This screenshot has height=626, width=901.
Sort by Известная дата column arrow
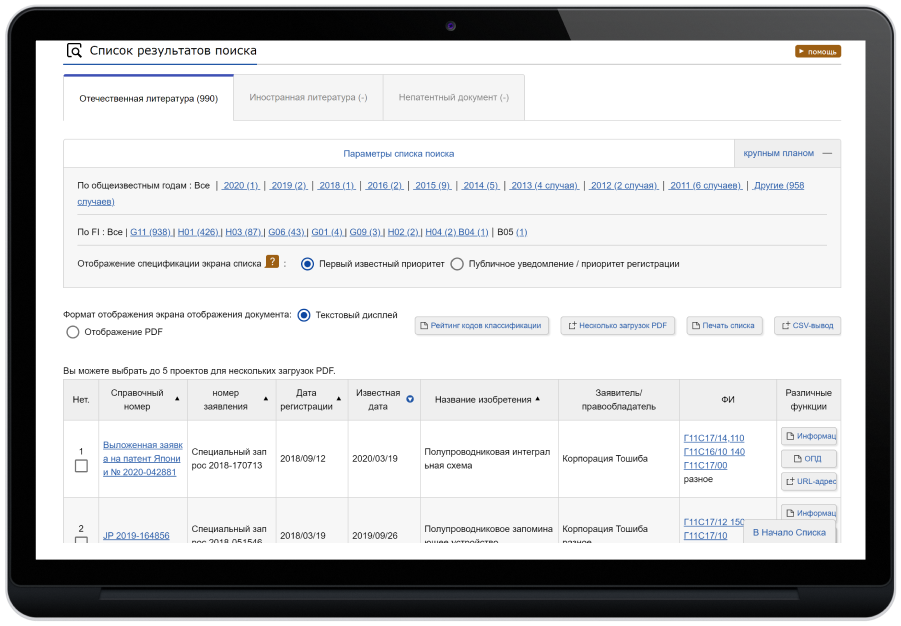point(410,400)
